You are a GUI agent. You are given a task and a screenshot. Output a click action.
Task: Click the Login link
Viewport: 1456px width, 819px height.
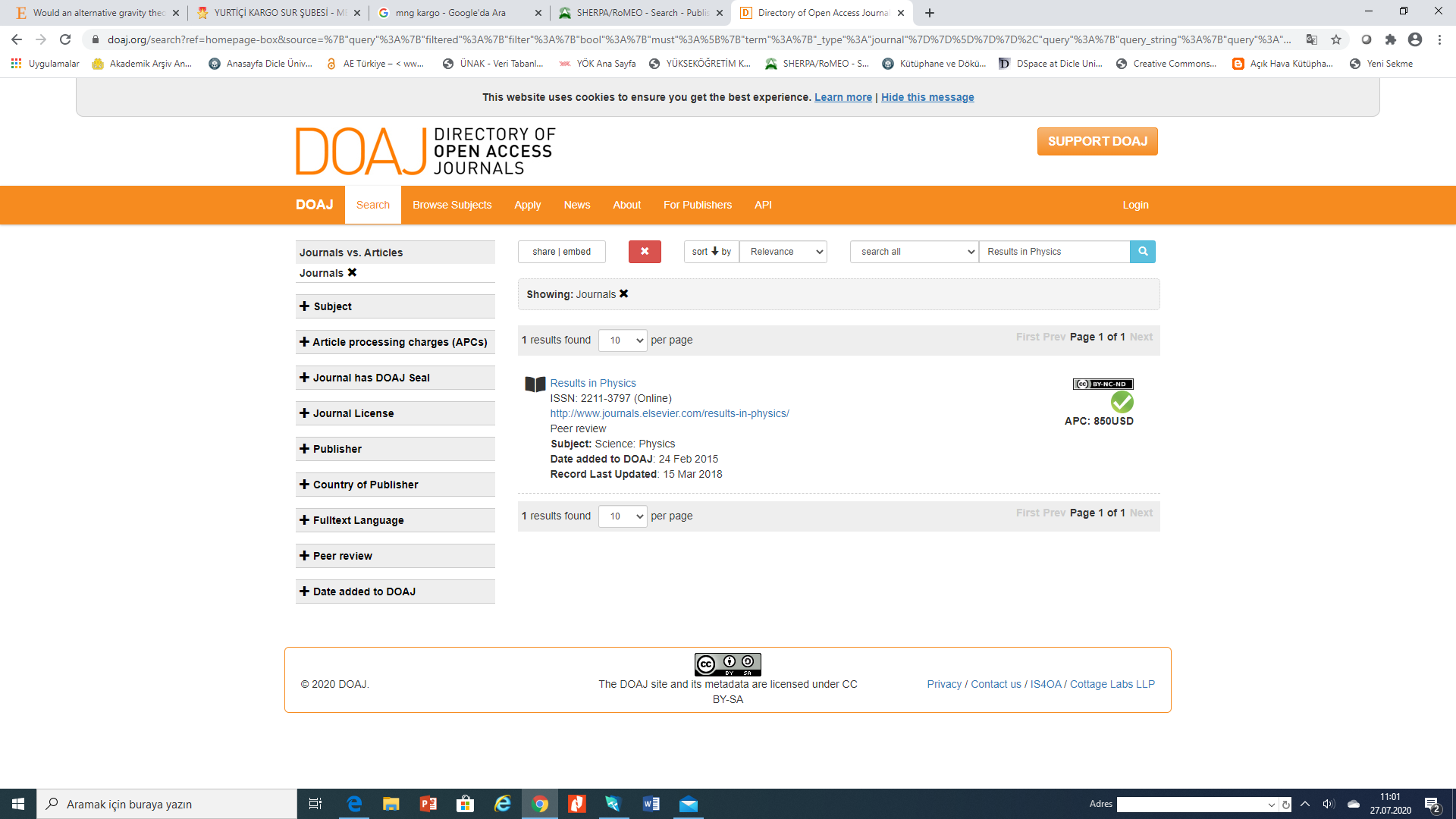pos(1135,205)
